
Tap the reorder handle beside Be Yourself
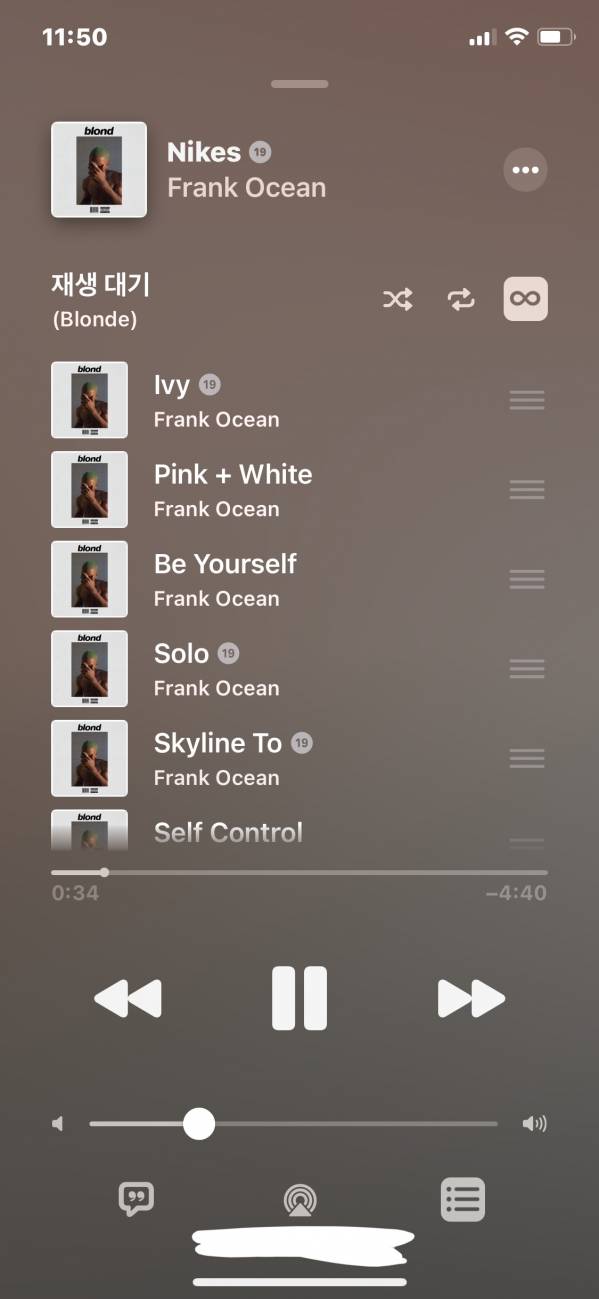(x=527, y=579)
